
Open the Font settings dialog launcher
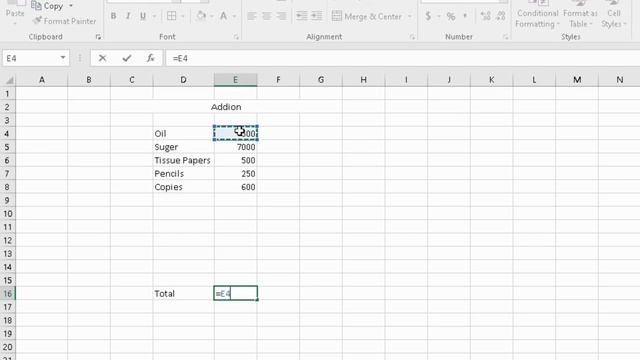236,37
